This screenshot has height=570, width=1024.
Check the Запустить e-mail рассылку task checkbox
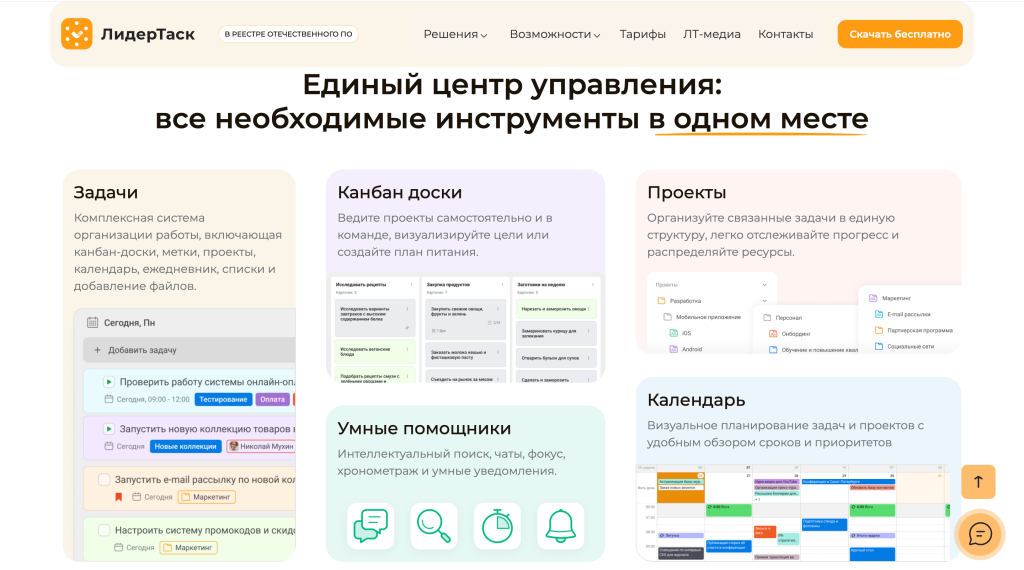coord(104,480)
